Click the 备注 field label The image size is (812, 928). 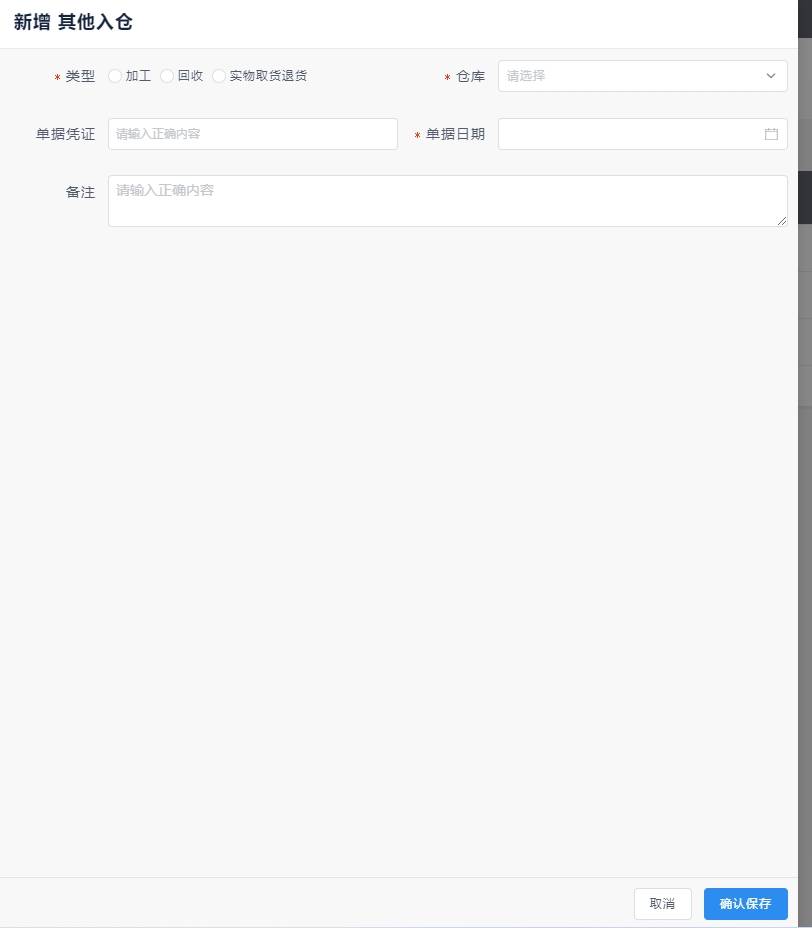[x=80, y=192]
